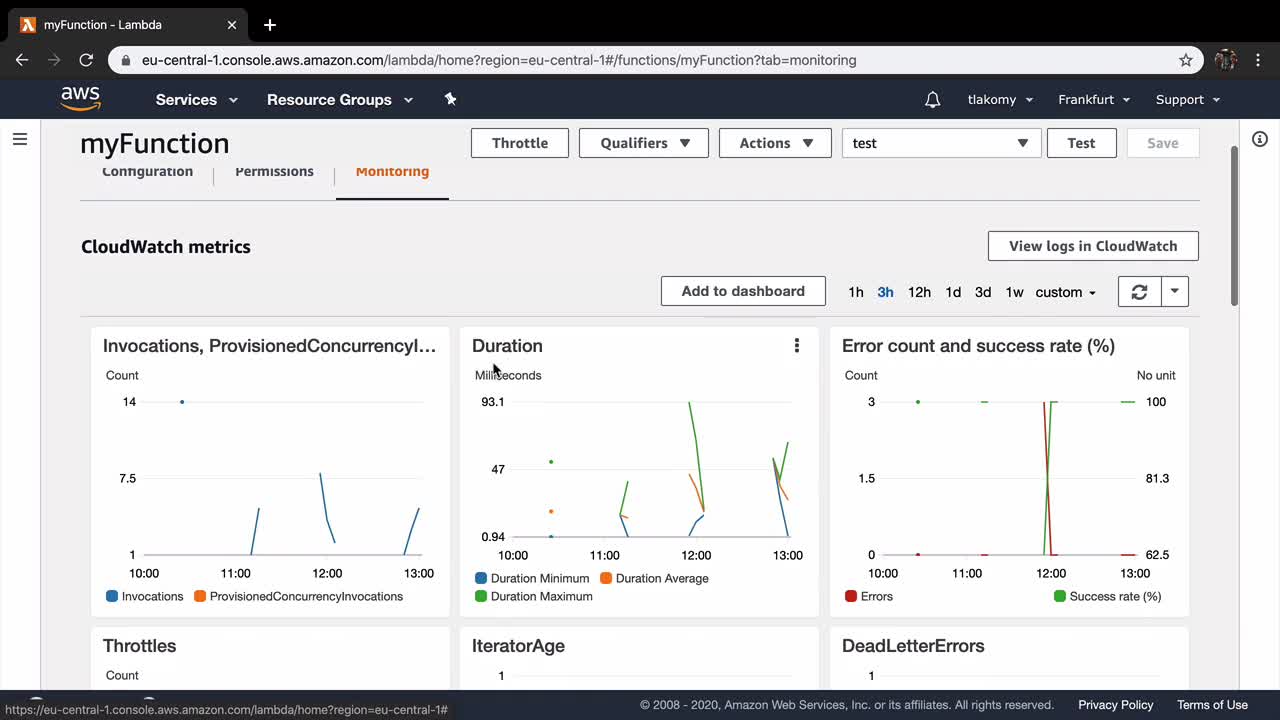Click the Save button
1280x720 pixels.
point(1163,143)
